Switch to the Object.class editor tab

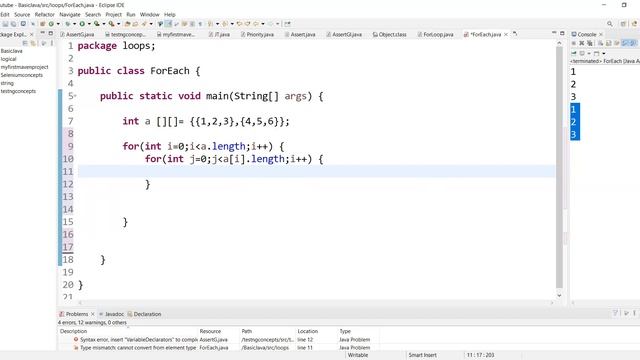click(x=389, y=35)
